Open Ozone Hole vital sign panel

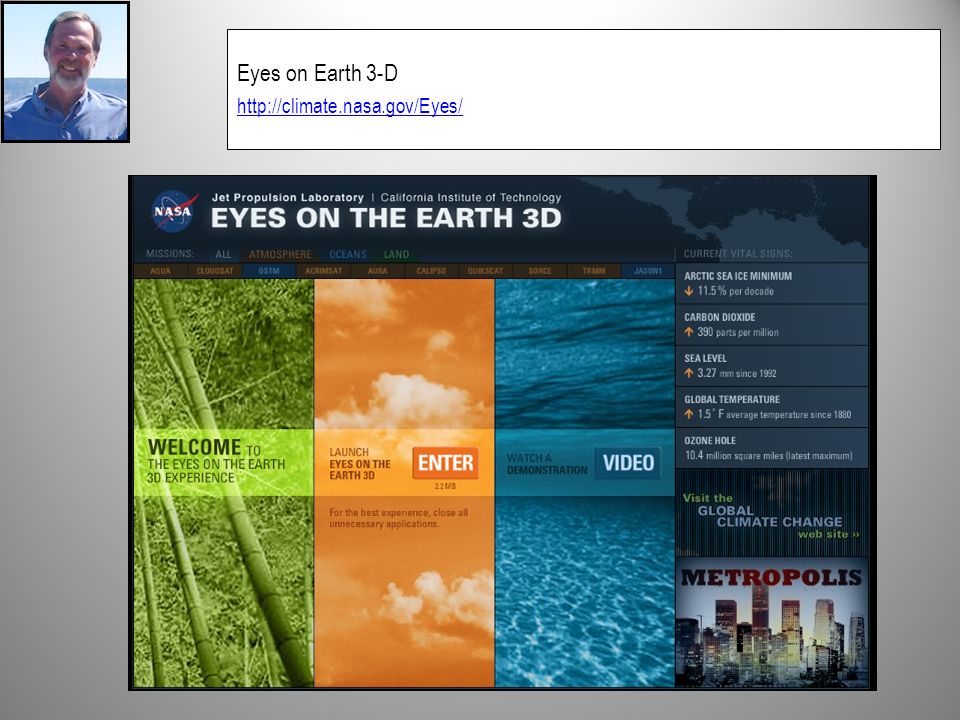pyautogui.click(x=771, y=448)
